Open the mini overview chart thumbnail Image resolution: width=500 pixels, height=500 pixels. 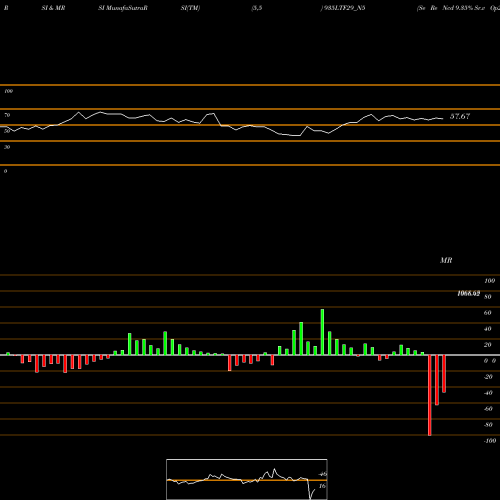pyautogui.click(x=247, y=479)
